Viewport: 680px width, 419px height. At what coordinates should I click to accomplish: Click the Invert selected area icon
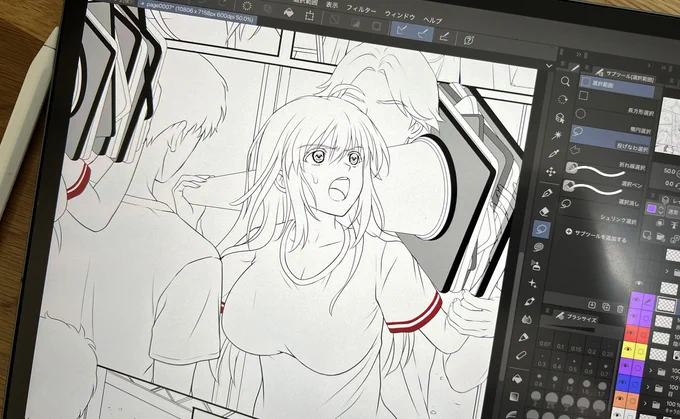tap(355, 23)
